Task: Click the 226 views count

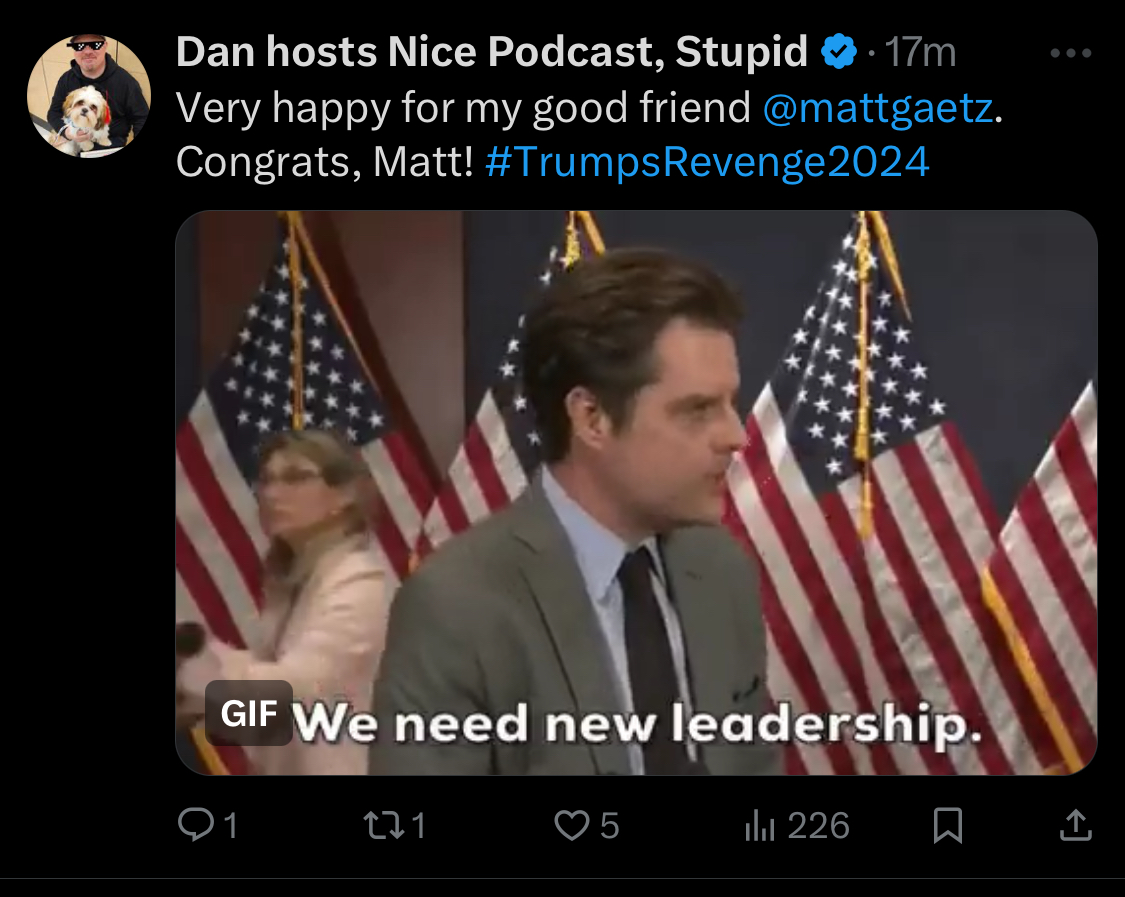Action: pos(819,826)
